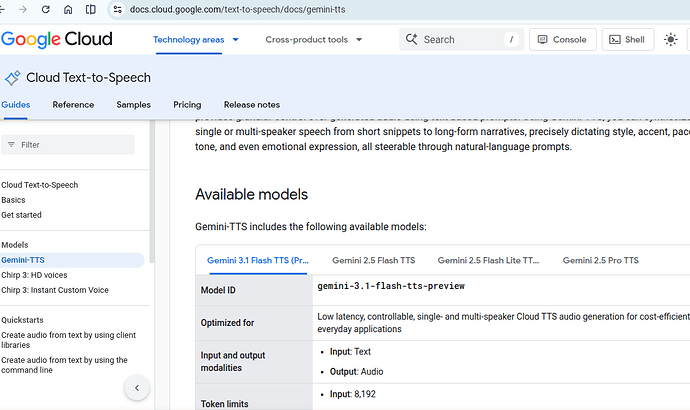Select Gemini 3.1 Flash TTS (Pr... tab

click(258, 260)
